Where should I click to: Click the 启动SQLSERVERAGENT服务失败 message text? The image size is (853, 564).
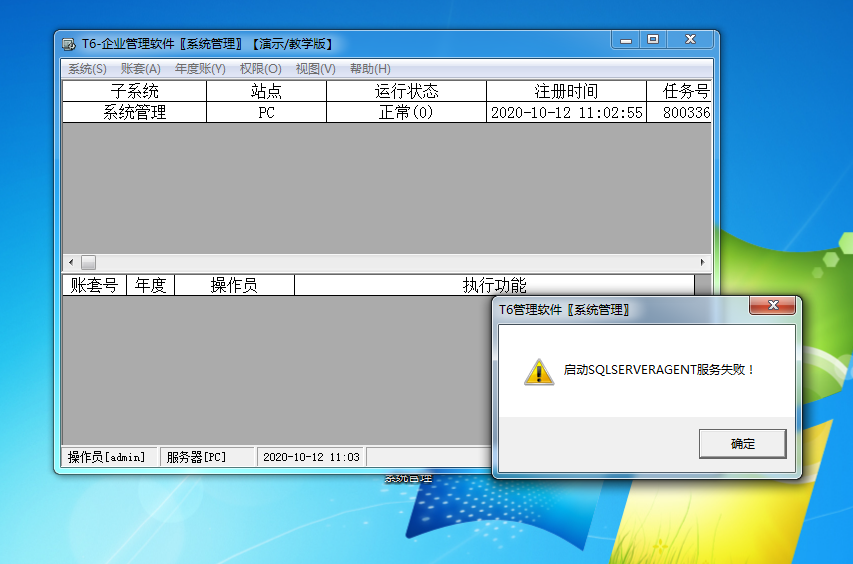pyautogui.click(x=658, y=370)
